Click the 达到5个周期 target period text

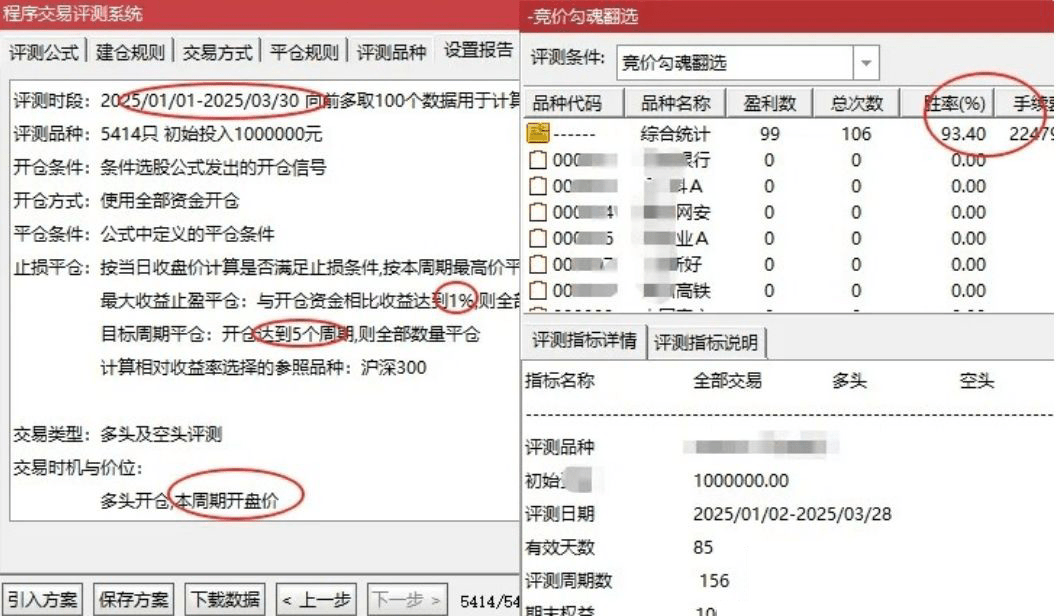[x=305, y=334]
